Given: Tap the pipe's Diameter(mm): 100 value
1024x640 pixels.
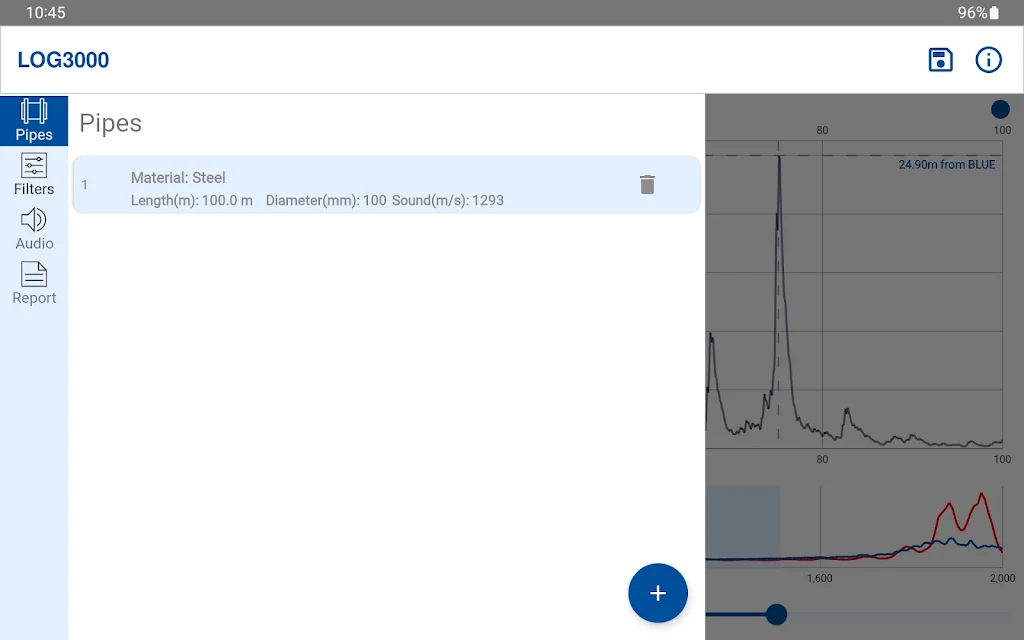Looking at the screenshot, I should pos(326,200).
